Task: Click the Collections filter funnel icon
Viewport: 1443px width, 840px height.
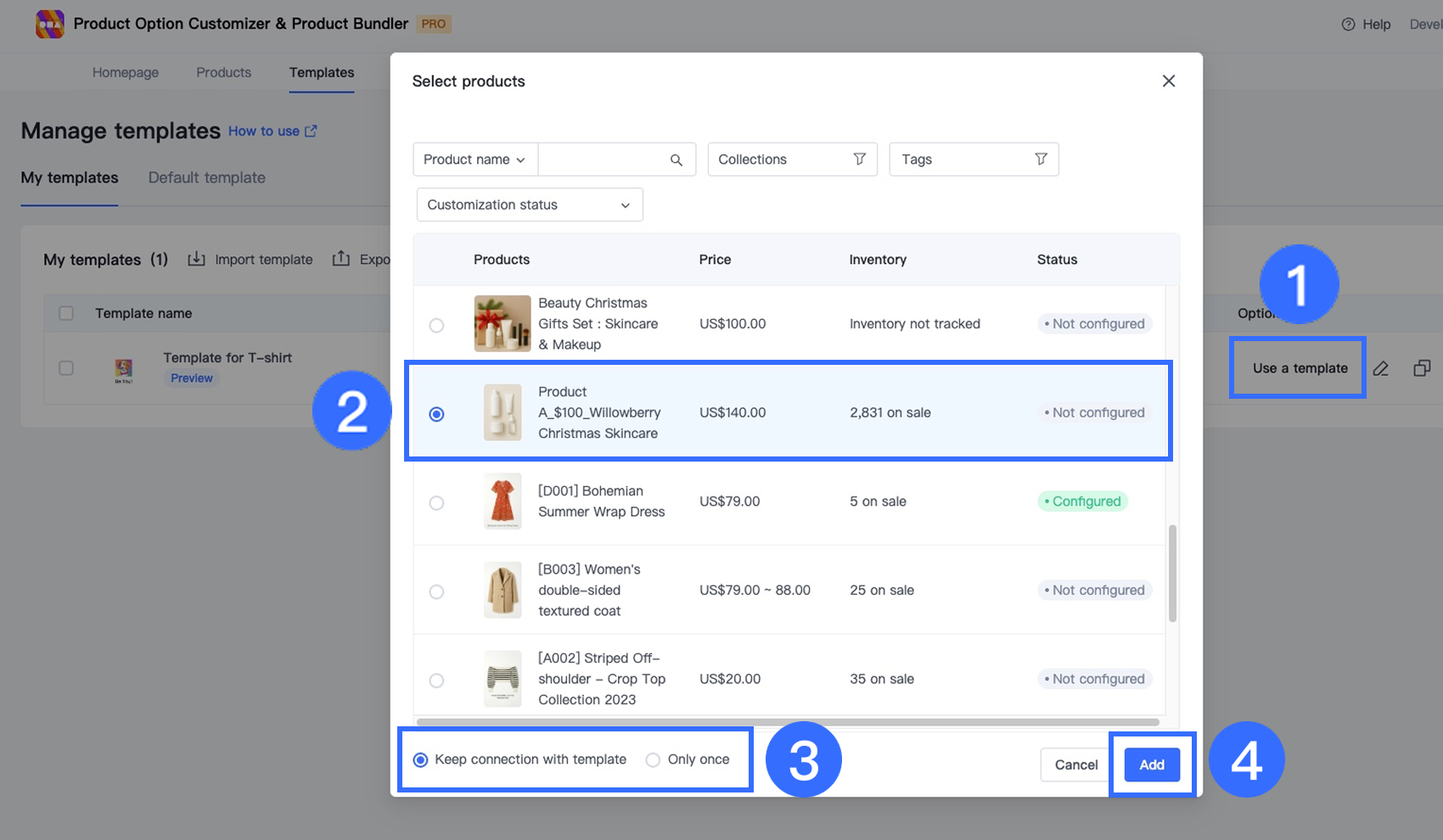Action: click(x=859, y=160)
